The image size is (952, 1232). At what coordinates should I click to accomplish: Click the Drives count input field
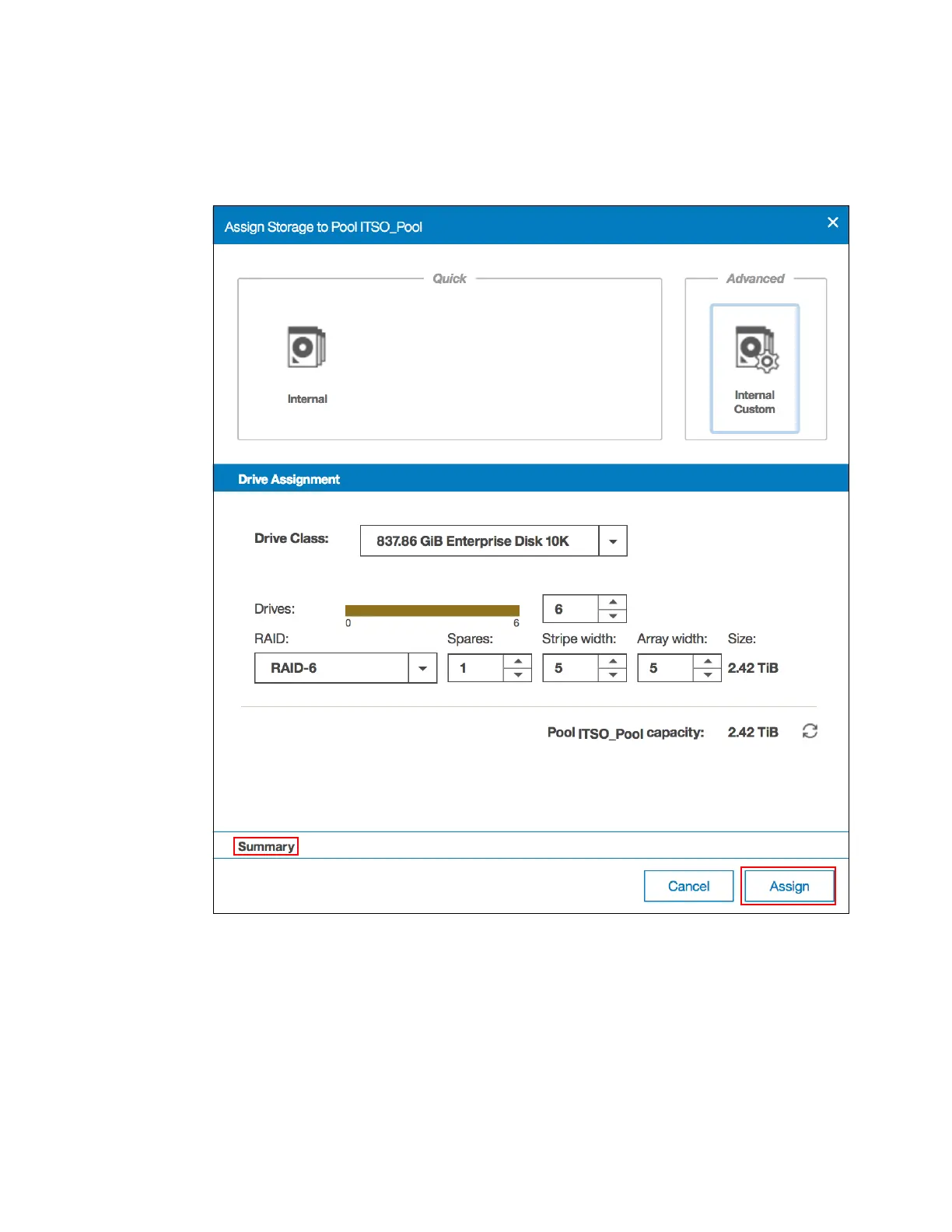[571, 609]
